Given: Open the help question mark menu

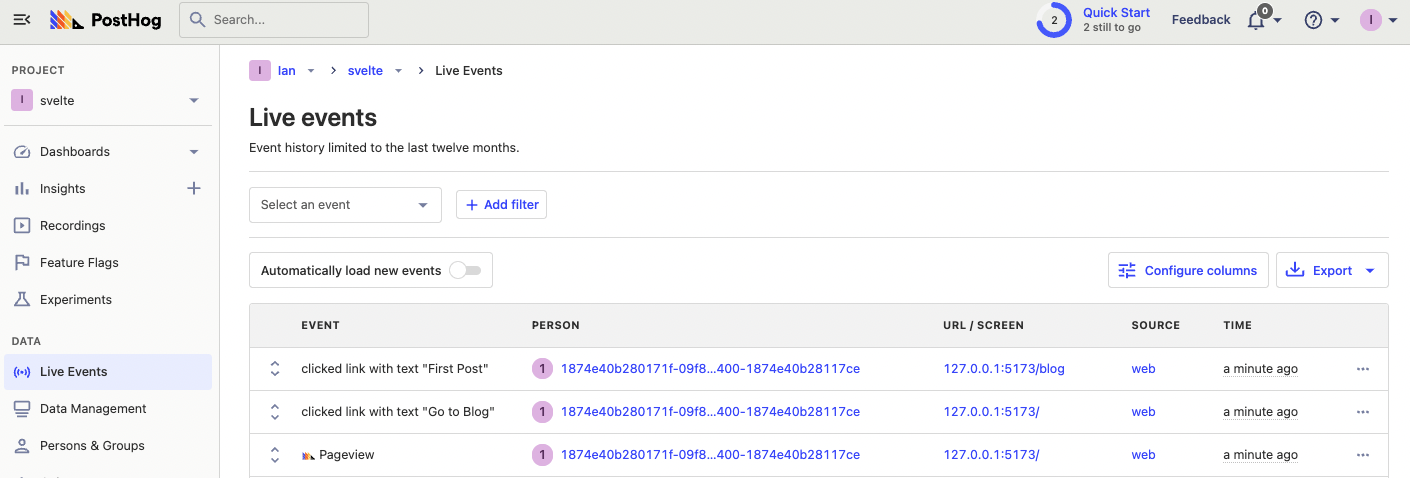Looking at the screenshot, I should click(x=1314, y=20).
